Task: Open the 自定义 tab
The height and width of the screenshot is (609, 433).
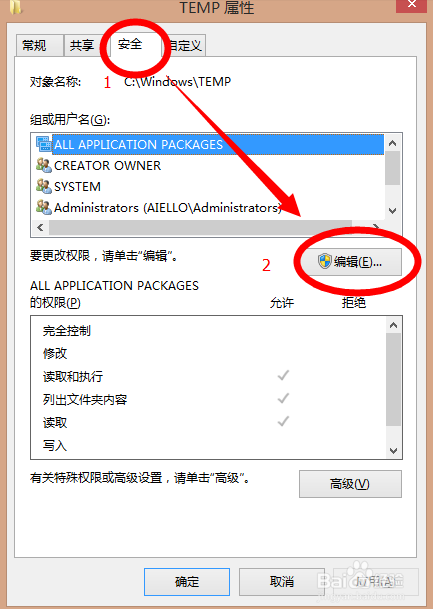Action: (186, 45)
